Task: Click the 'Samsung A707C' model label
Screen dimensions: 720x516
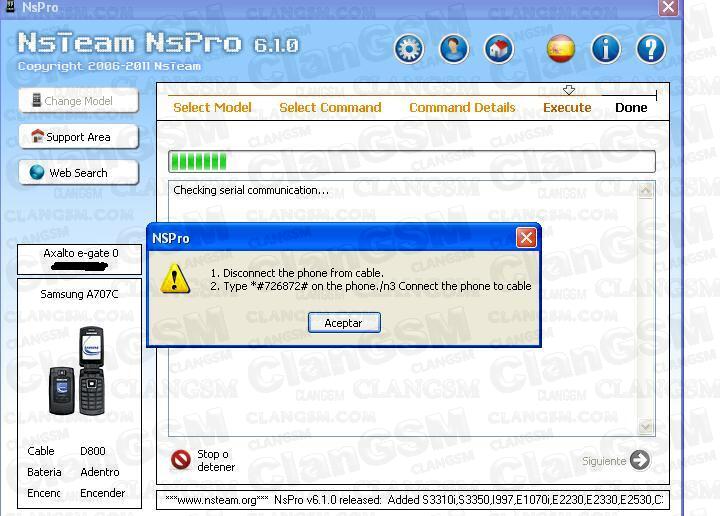Action: (x=79, y=294)
